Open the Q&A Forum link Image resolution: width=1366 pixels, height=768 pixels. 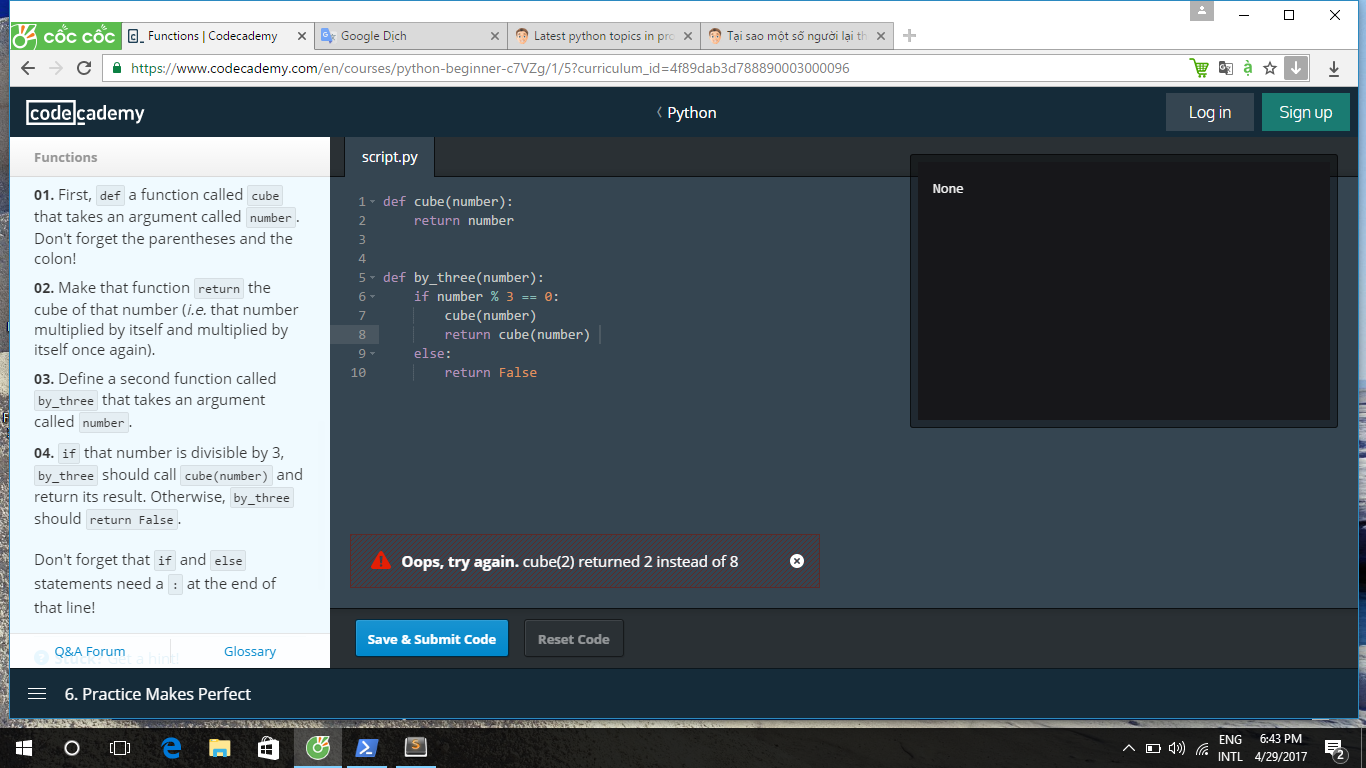pyautogui.click(x=90, y=651)
